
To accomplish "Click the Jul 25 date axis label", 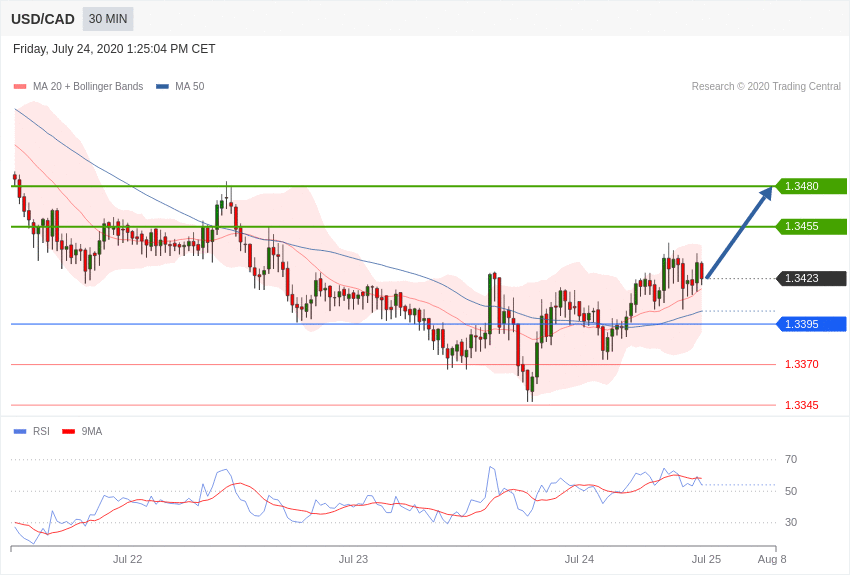I will pos(706,559).
